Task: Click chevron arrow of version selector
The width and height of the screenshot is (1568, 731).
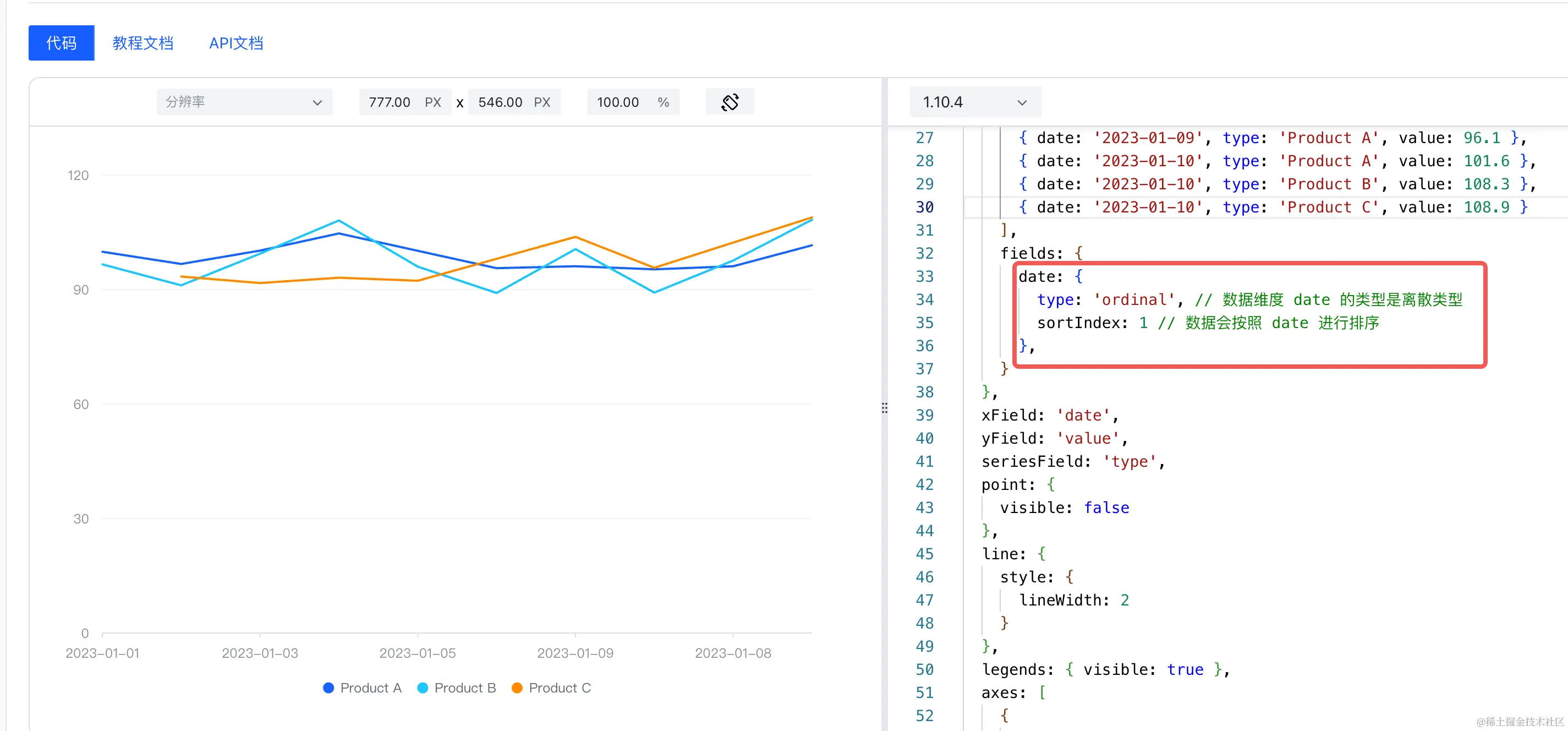Action: pos(1022,102)
